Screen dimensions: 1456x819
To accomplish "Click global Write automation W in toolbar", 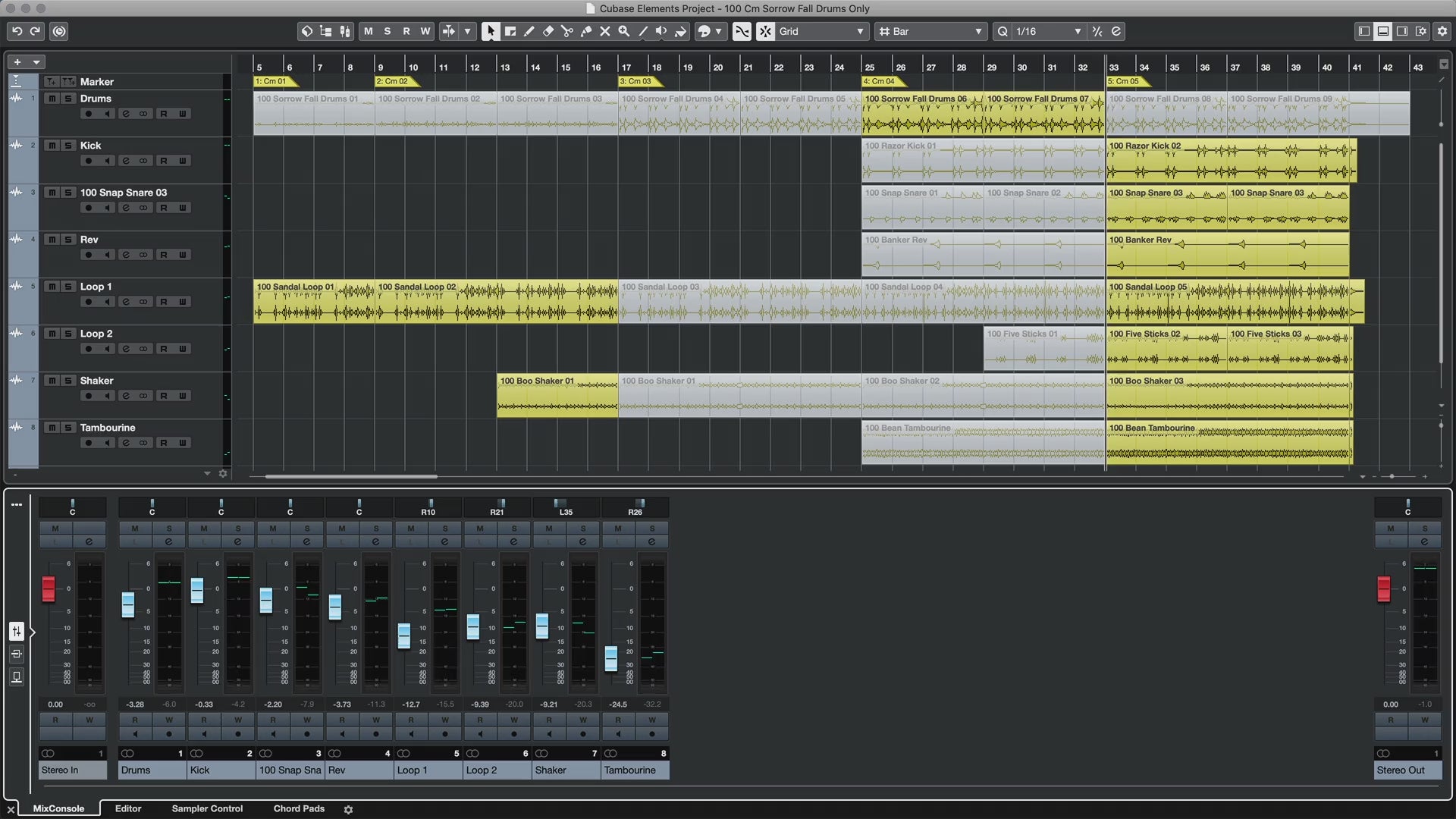I will coord(425,31).
